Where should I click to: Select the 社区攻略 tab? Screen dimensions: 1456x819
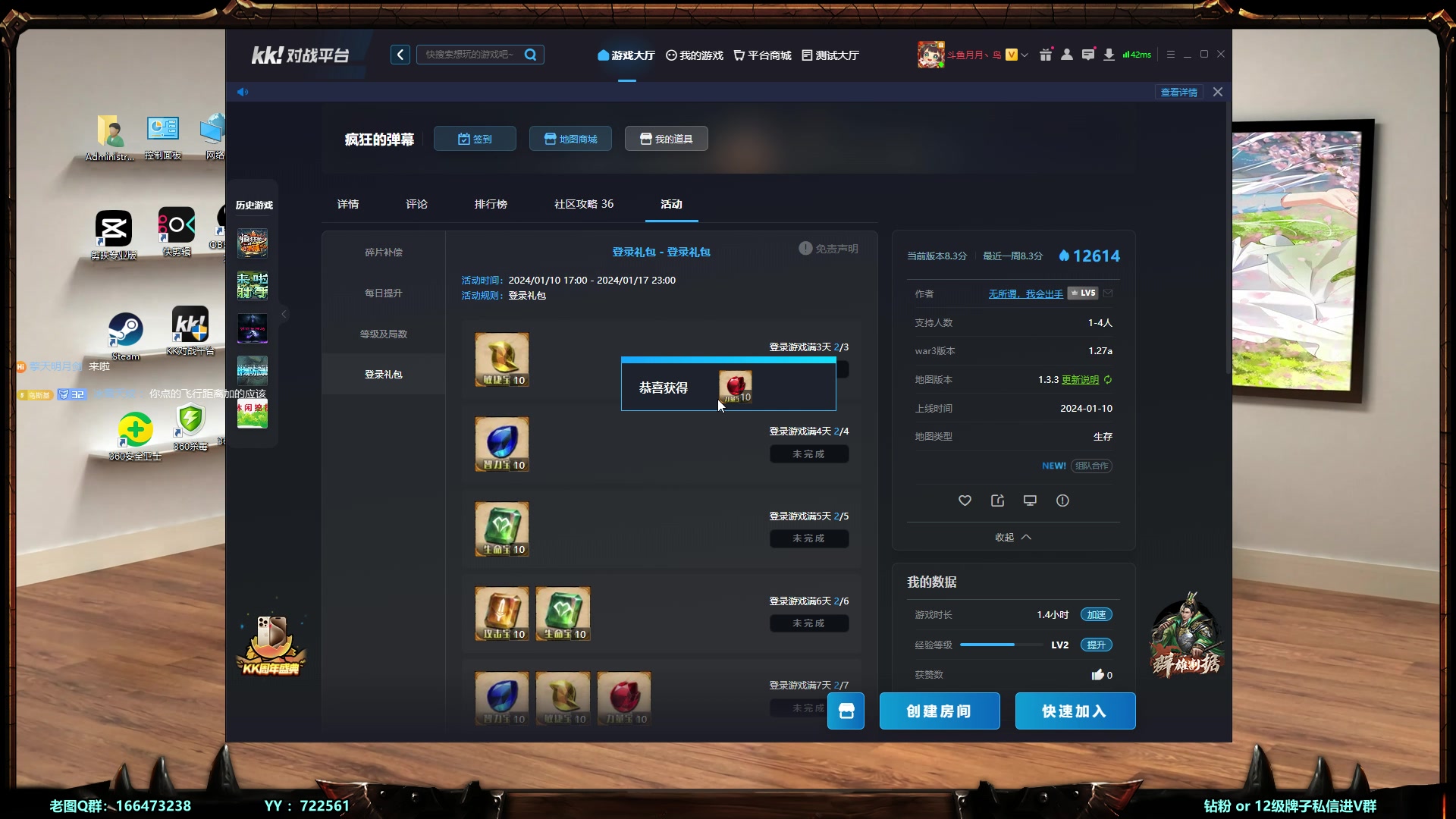point(584,204)
